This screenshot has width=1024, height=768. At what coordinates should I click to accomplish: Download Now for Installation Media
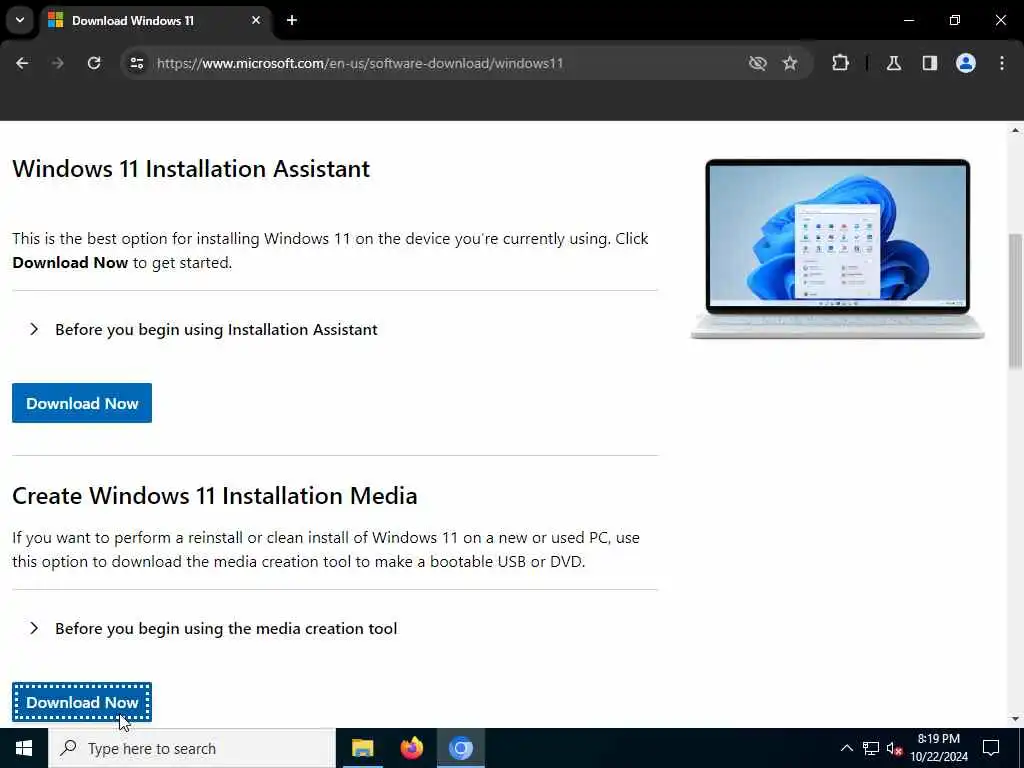82,703
